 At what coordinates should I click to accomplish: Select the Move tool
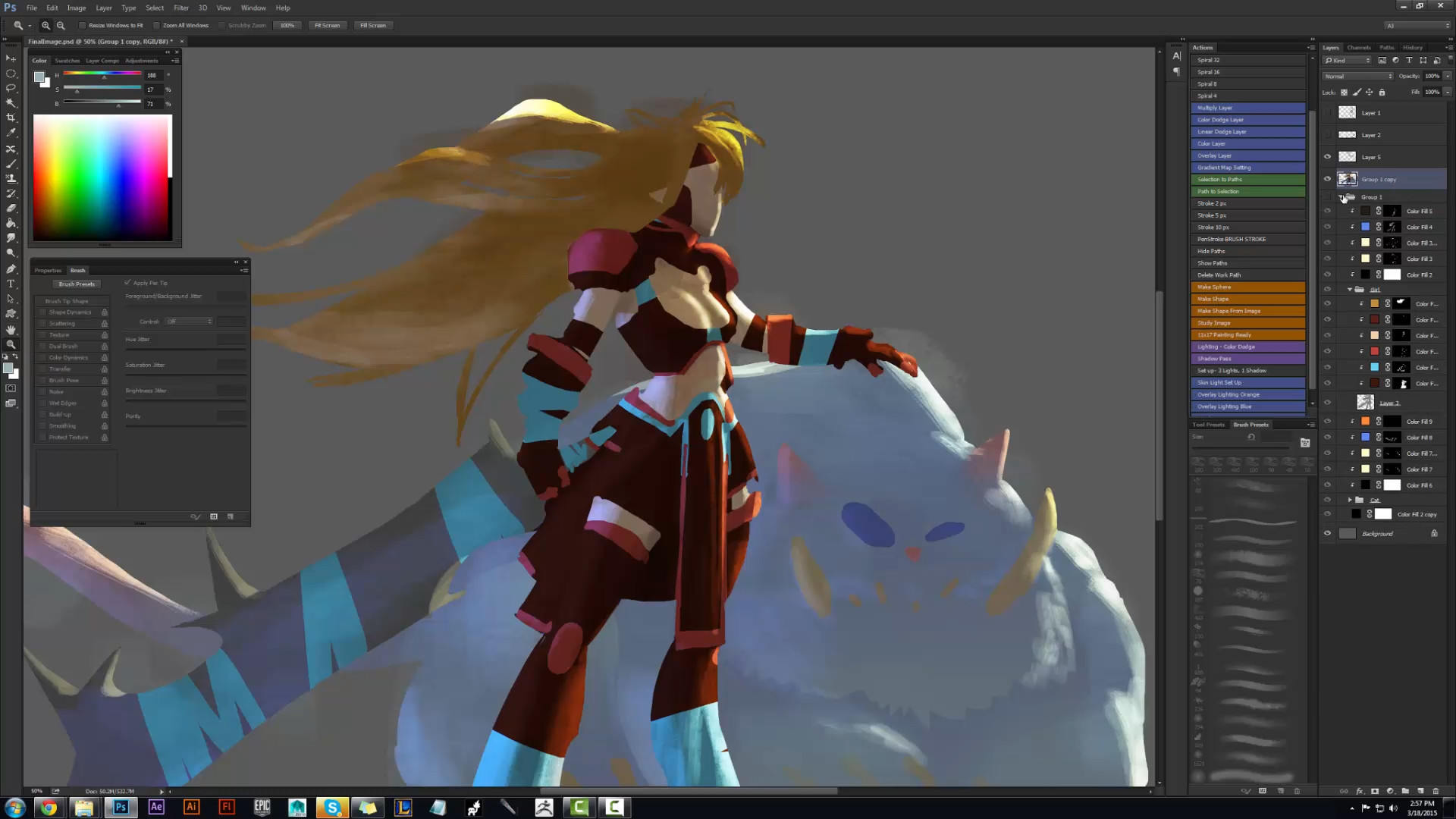click(11, 58)
